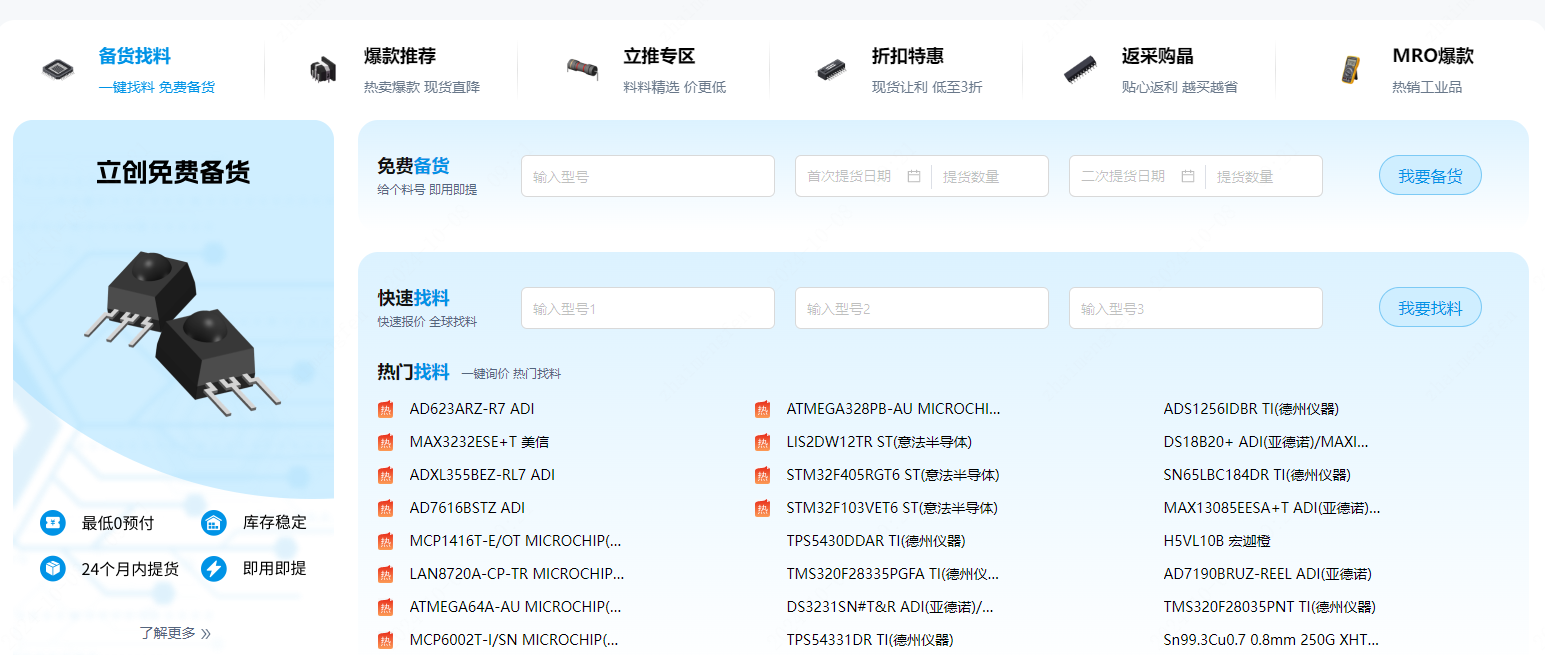Expand the 了解更多 double chevron
Viewport: 1545px width, 655px height.
point(206,633)
